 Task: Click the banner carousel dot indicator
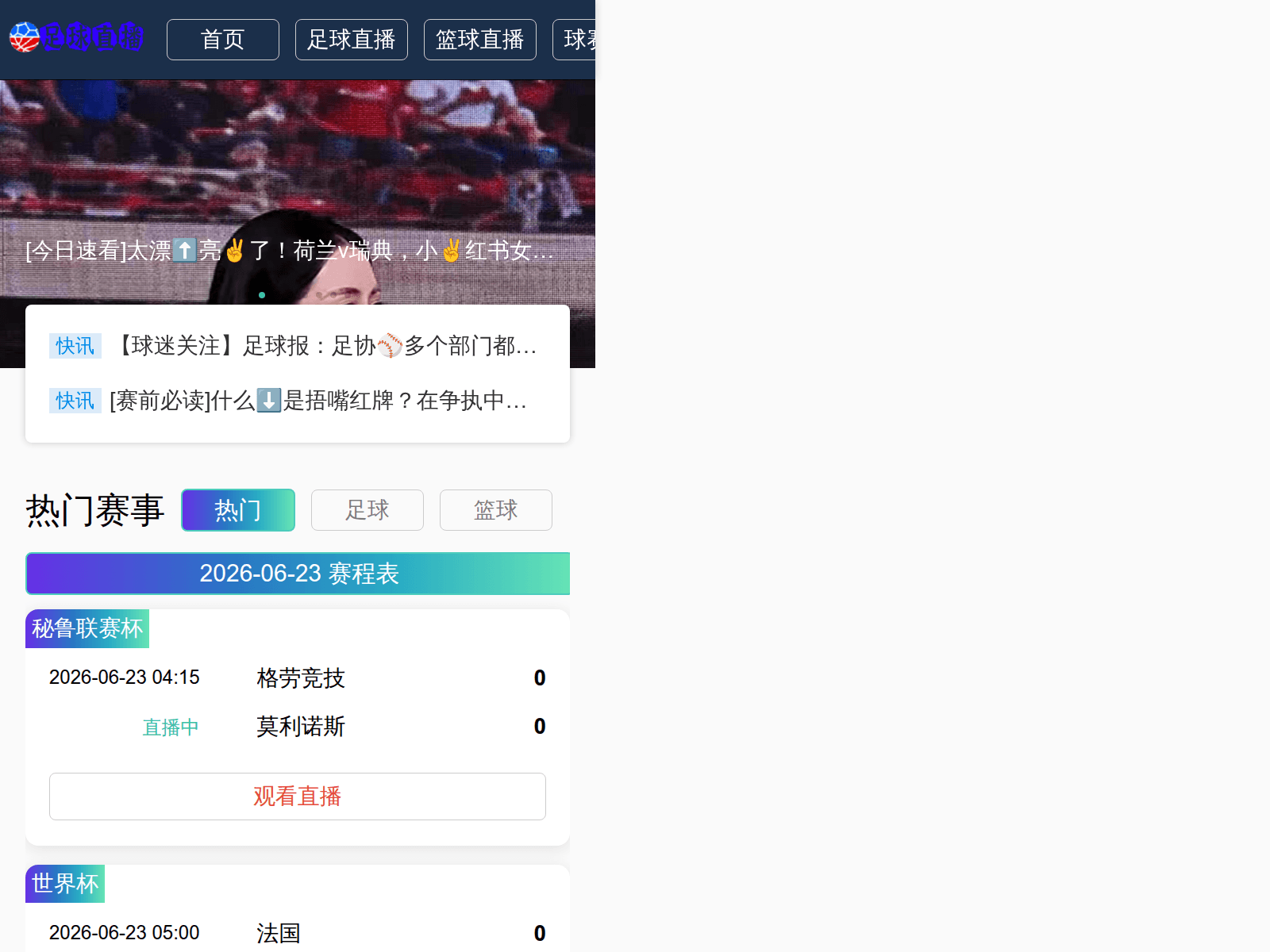(262, 295)
